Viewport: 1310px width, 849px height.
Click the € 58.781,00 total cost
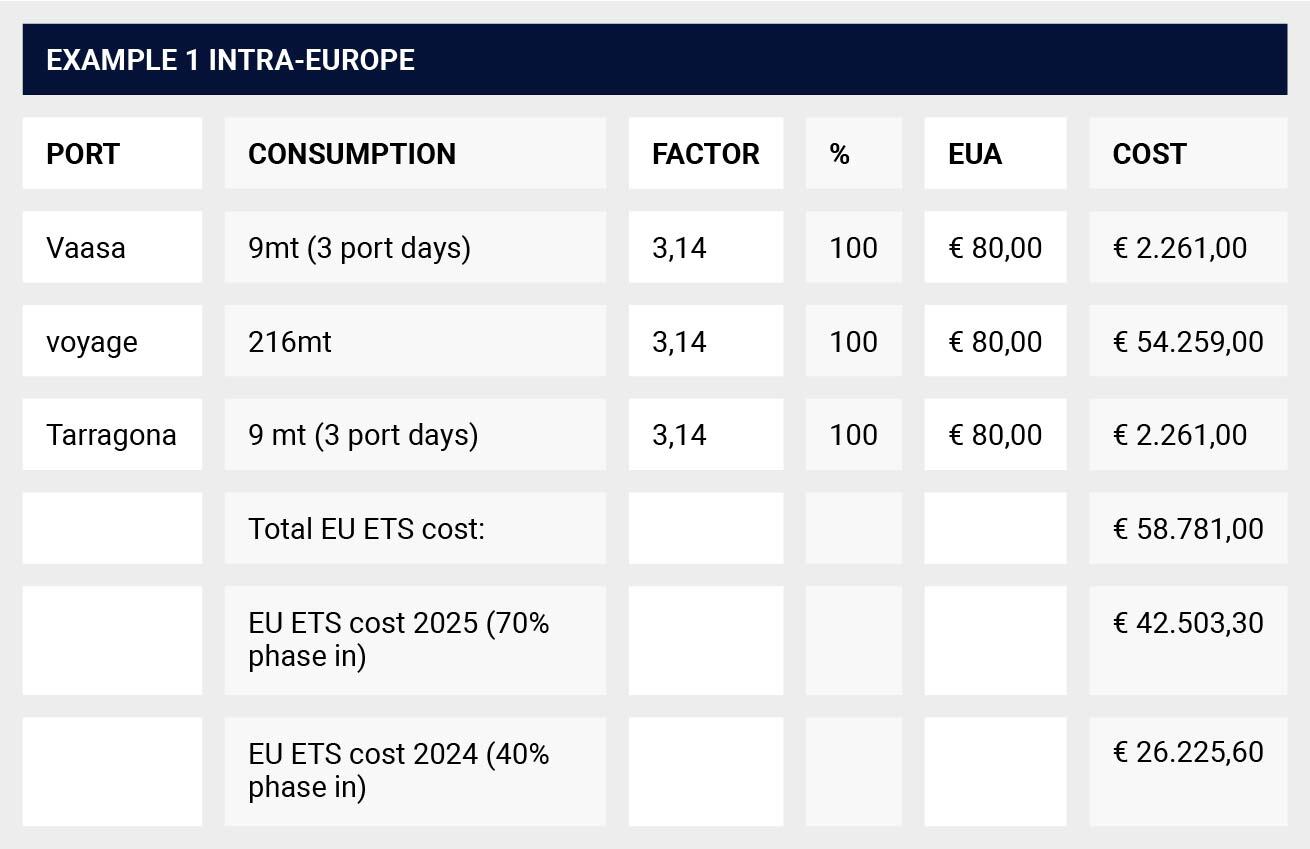(x=1188, y=528)
